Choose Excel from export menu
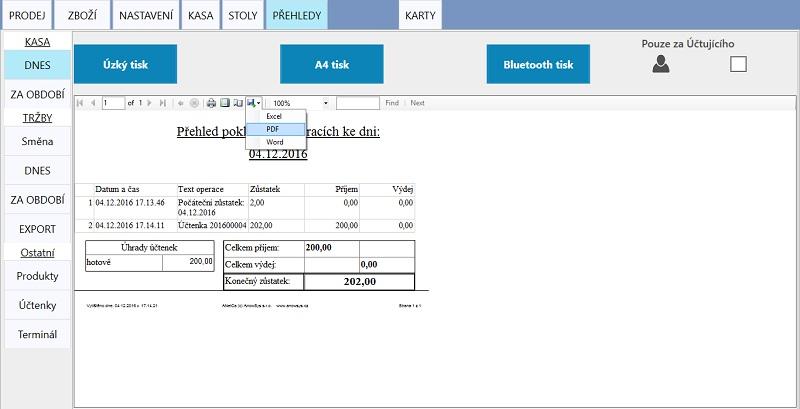 [276, 116]
